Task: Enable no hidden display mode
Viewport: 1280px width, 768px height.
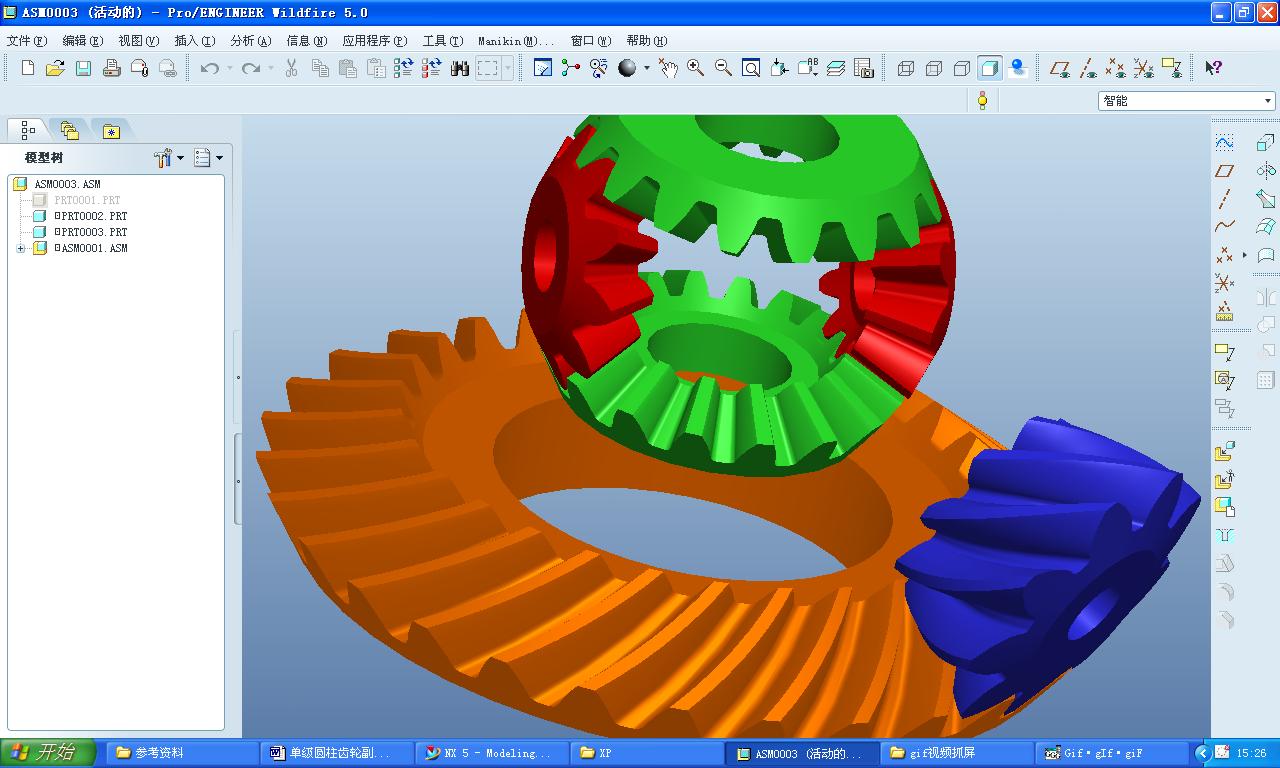Action: pos(962,68)
